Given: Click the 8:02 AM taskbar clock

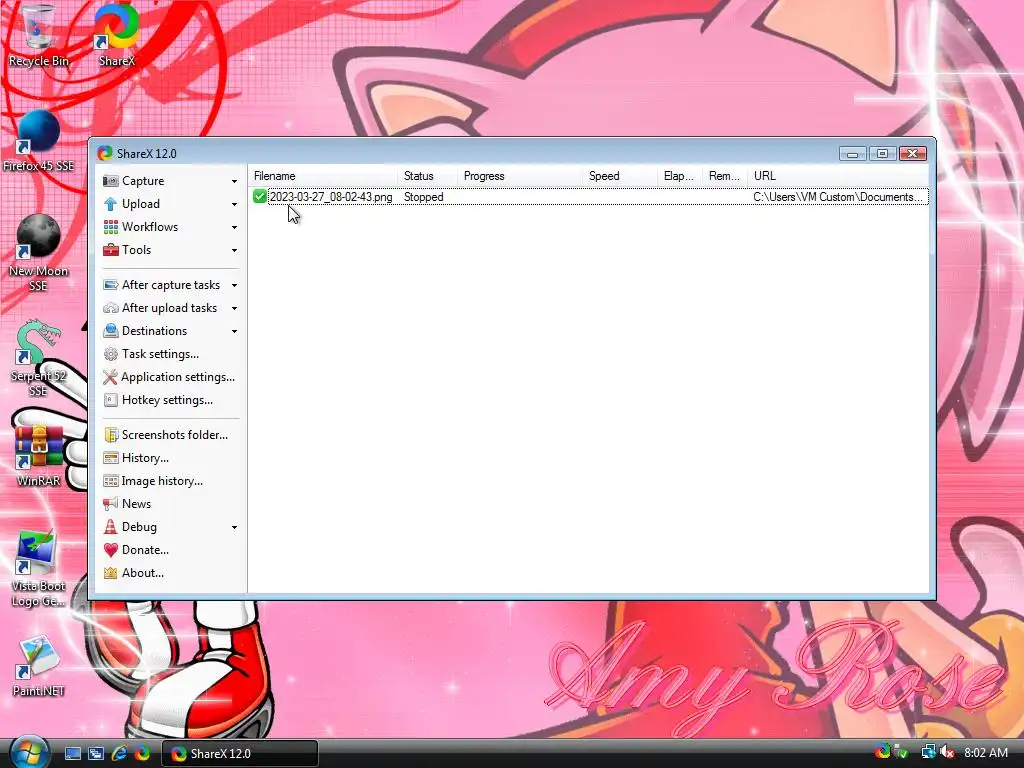Looking at the screenshot, I should tap(986, 752).
